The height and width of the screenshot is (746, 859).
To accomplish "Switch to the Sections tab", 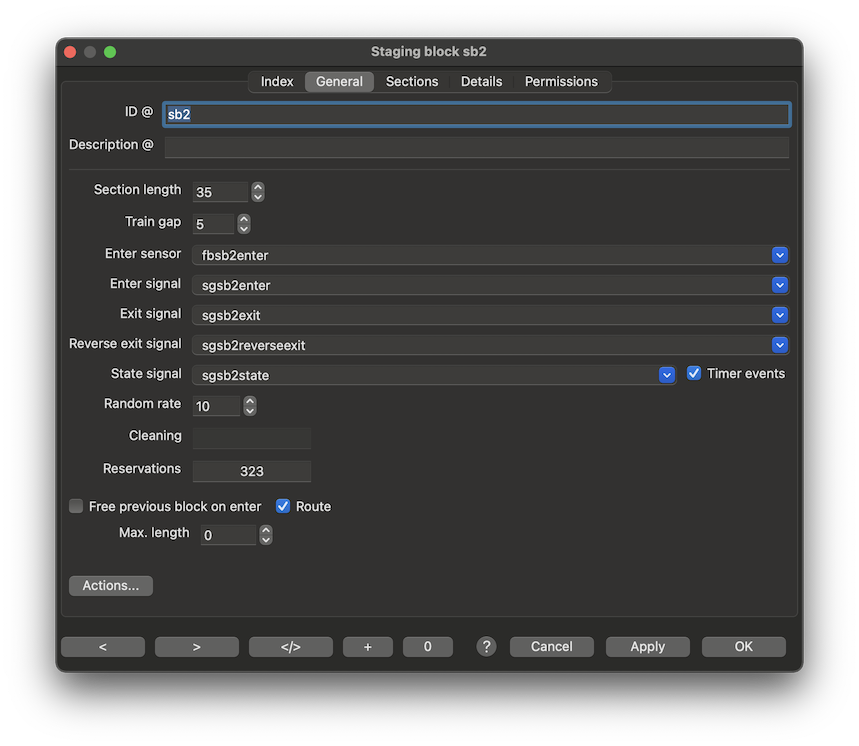I will pyautogui.click(x=412, y=82).
